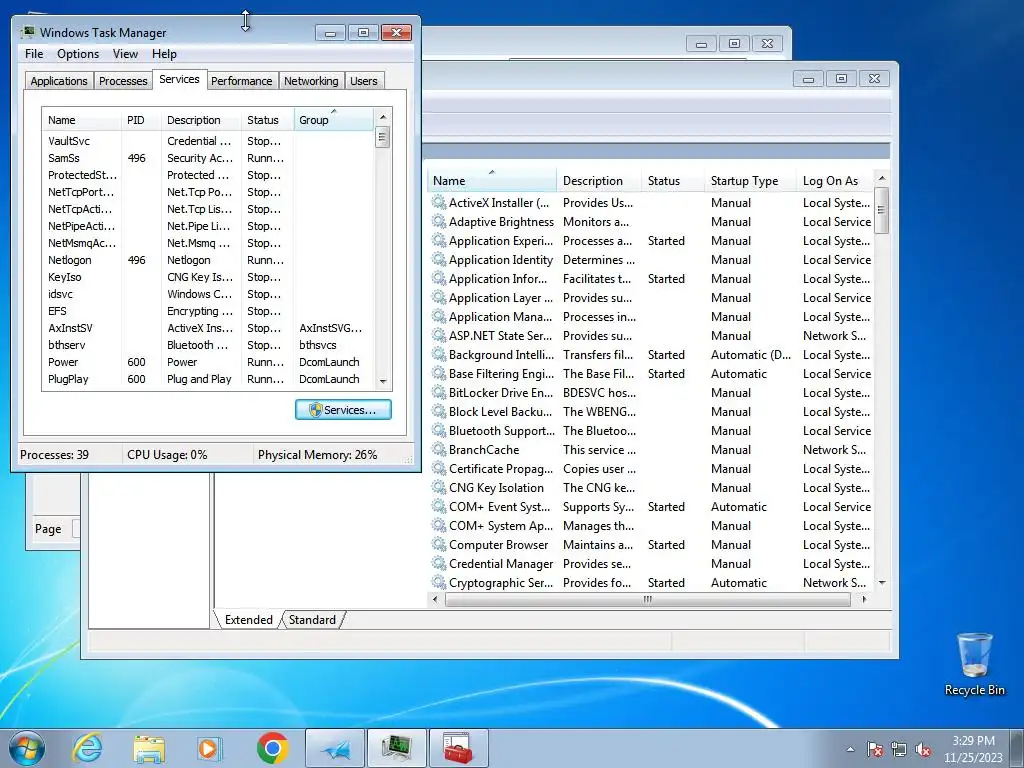Select Extended tab in Services window
This screenshot has height=768, width=1024.
coord(248,620)
